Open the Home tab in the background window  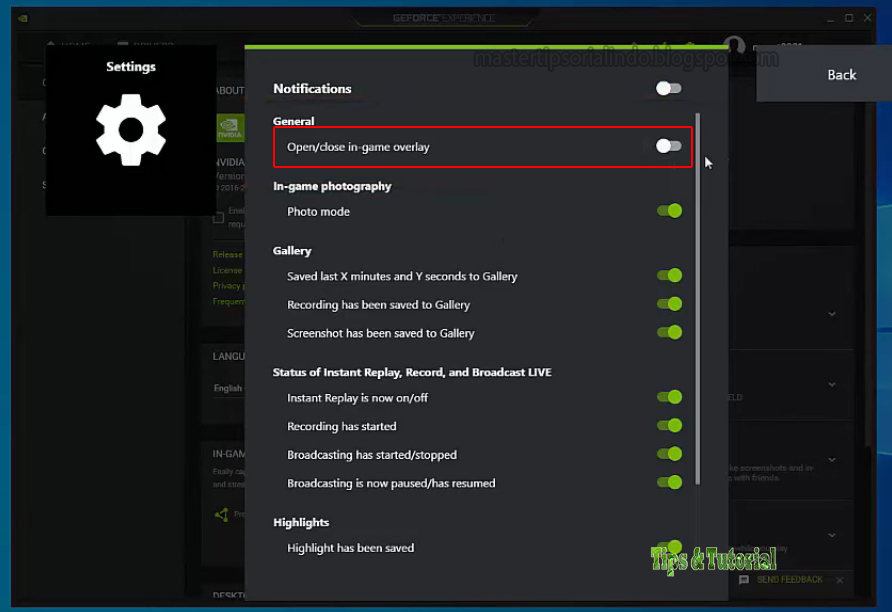(x=69, y=45)
